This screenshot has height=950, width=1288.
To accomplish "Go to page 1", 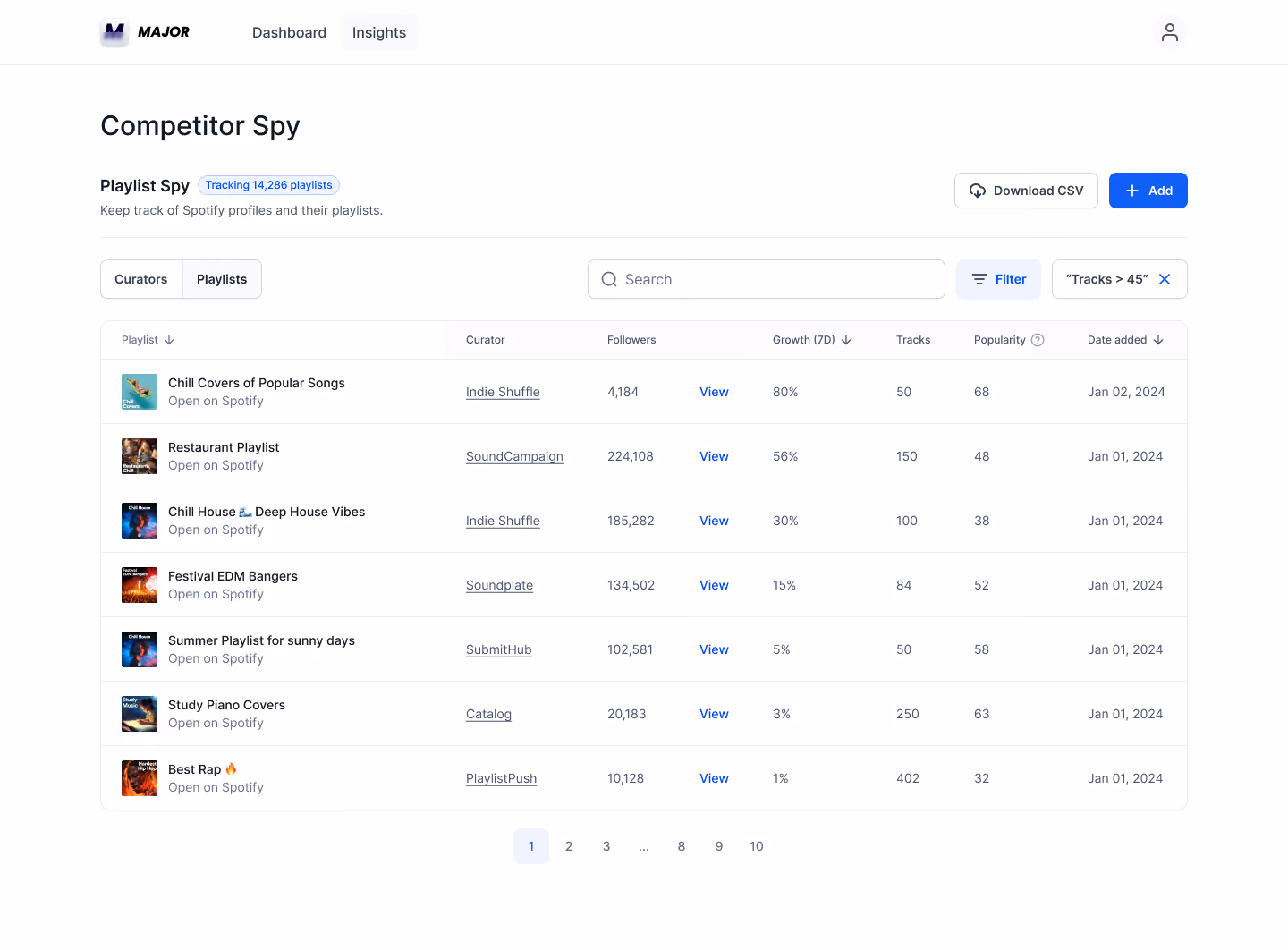I will (531, 846).
